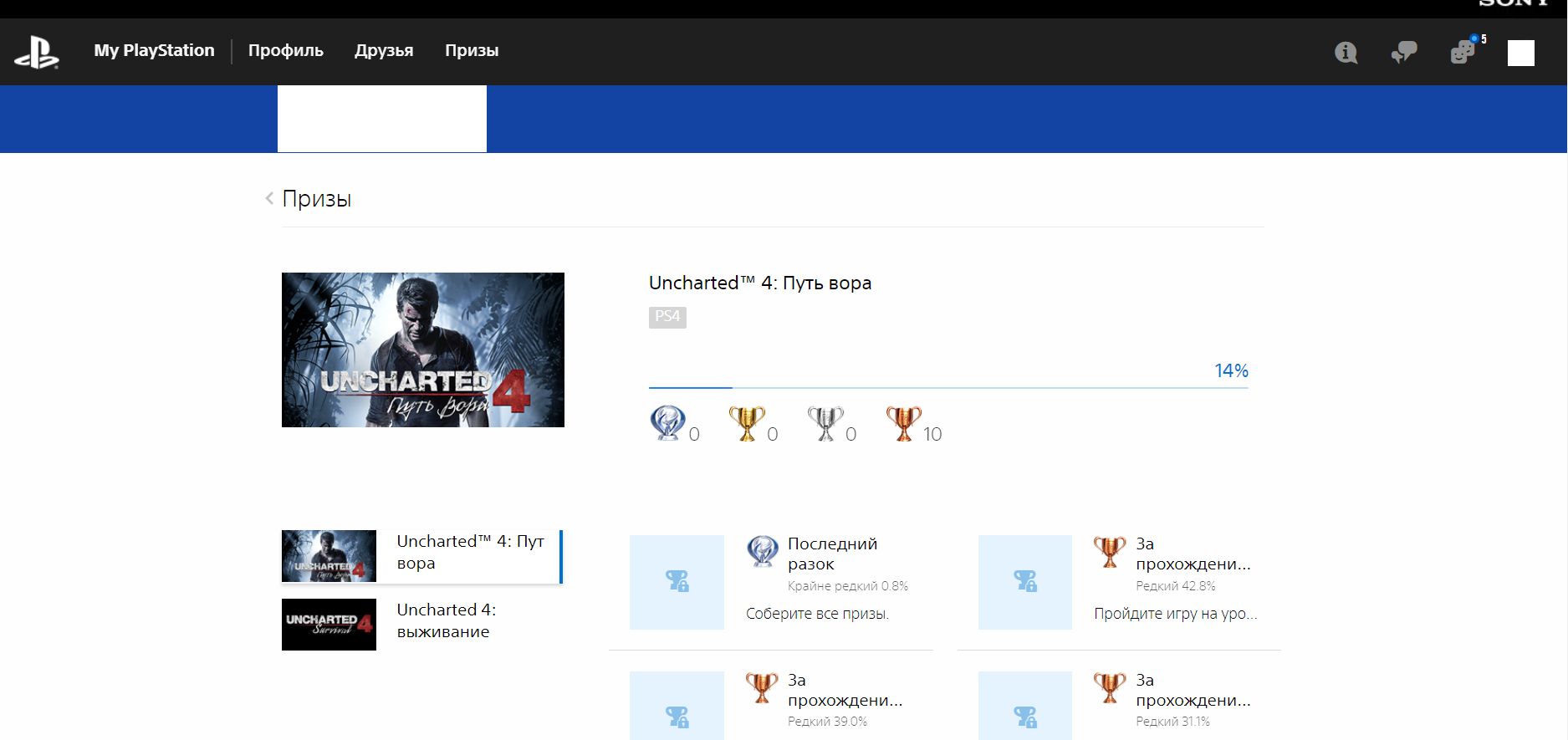Click the Пройдите игру на уро... description

click(1176, 614)
